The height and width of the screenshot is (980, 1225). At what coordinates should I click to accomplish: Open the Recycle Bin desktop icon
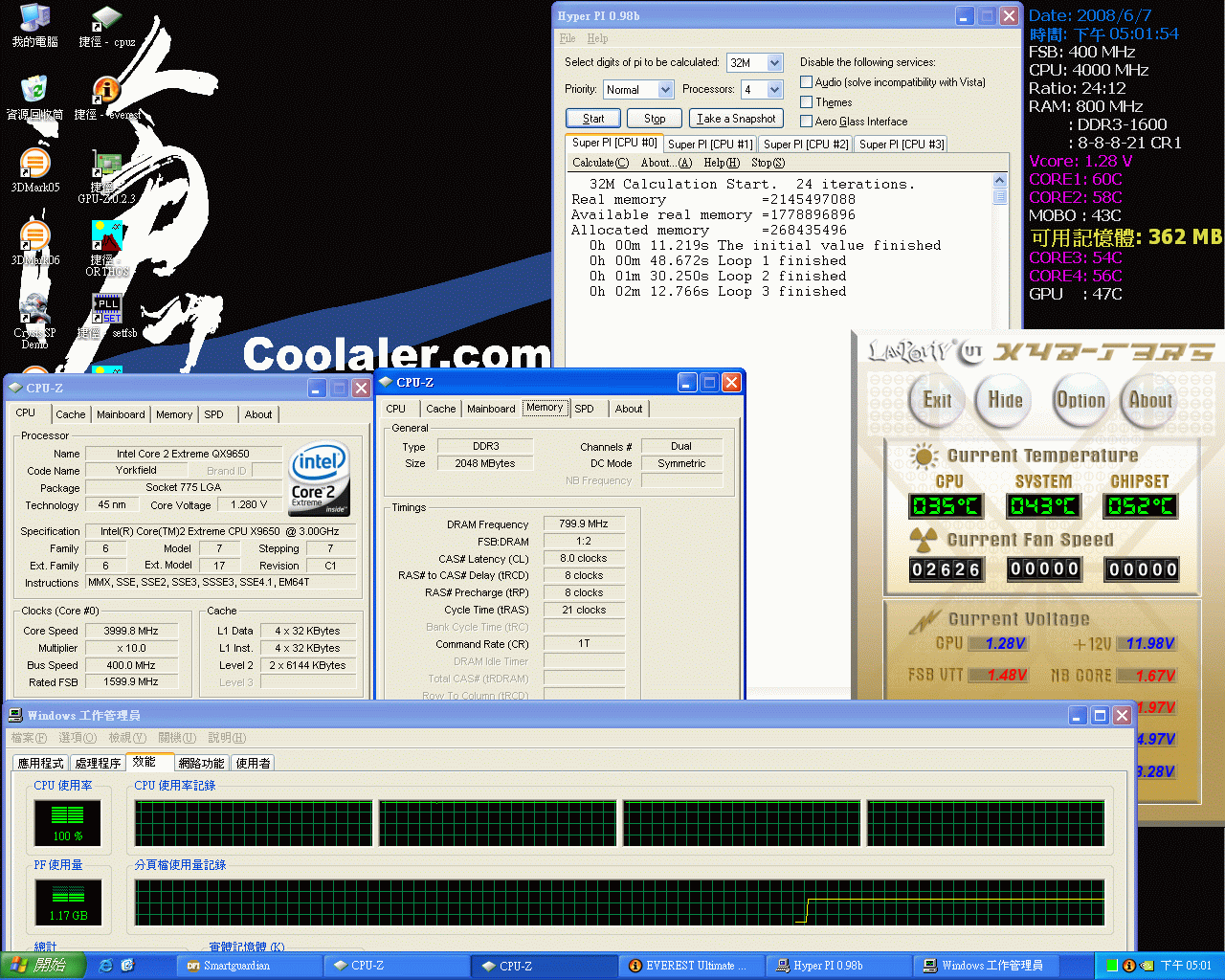tap(34, 98)
